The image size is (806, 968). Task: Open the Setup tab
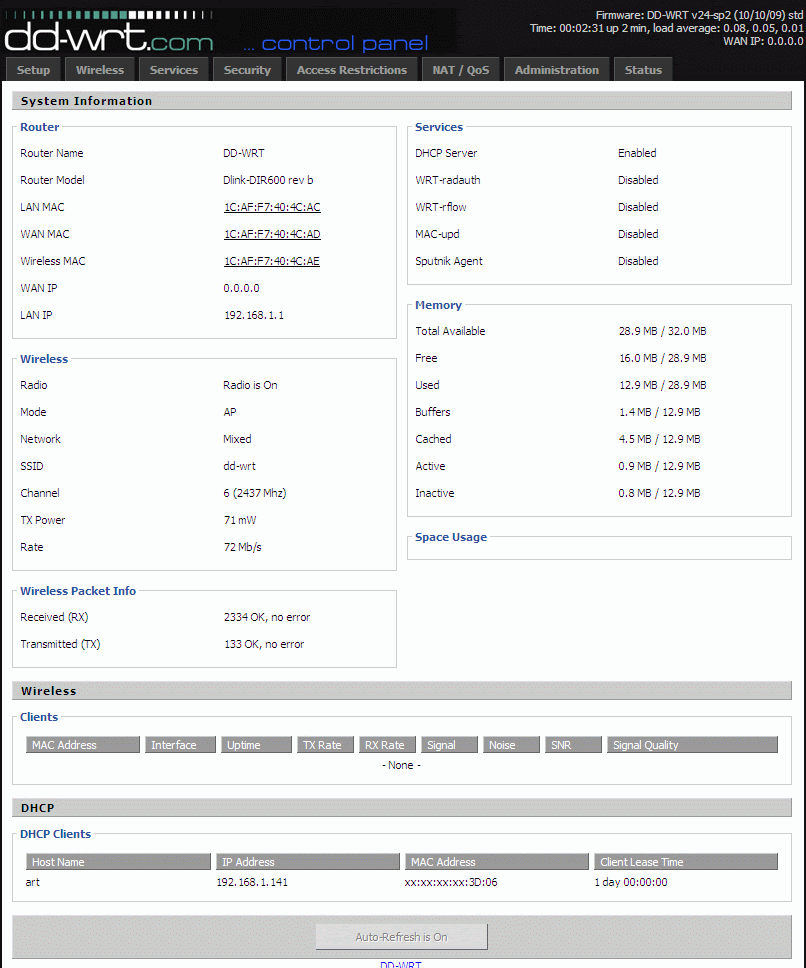[x=33, y=70]
